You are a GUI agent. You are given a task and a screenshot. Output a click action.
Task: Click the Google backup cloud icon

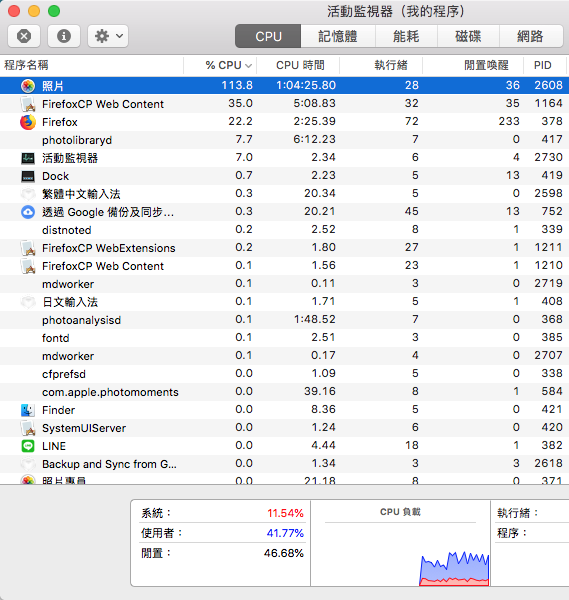(28, 212)
